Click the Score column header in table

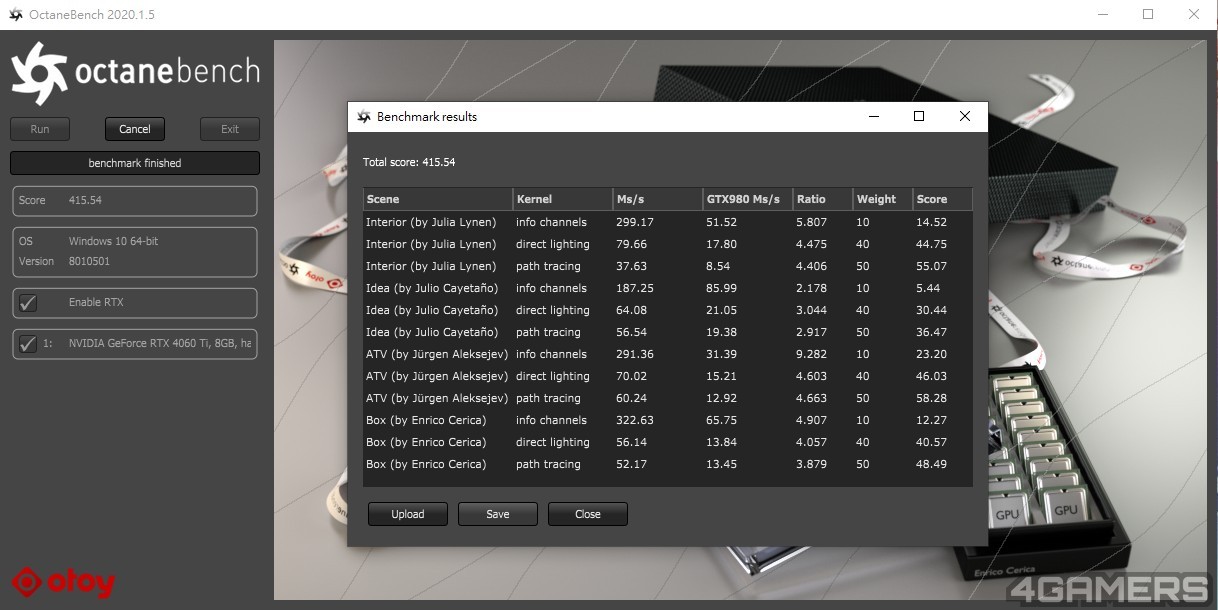tap(943, 199)
